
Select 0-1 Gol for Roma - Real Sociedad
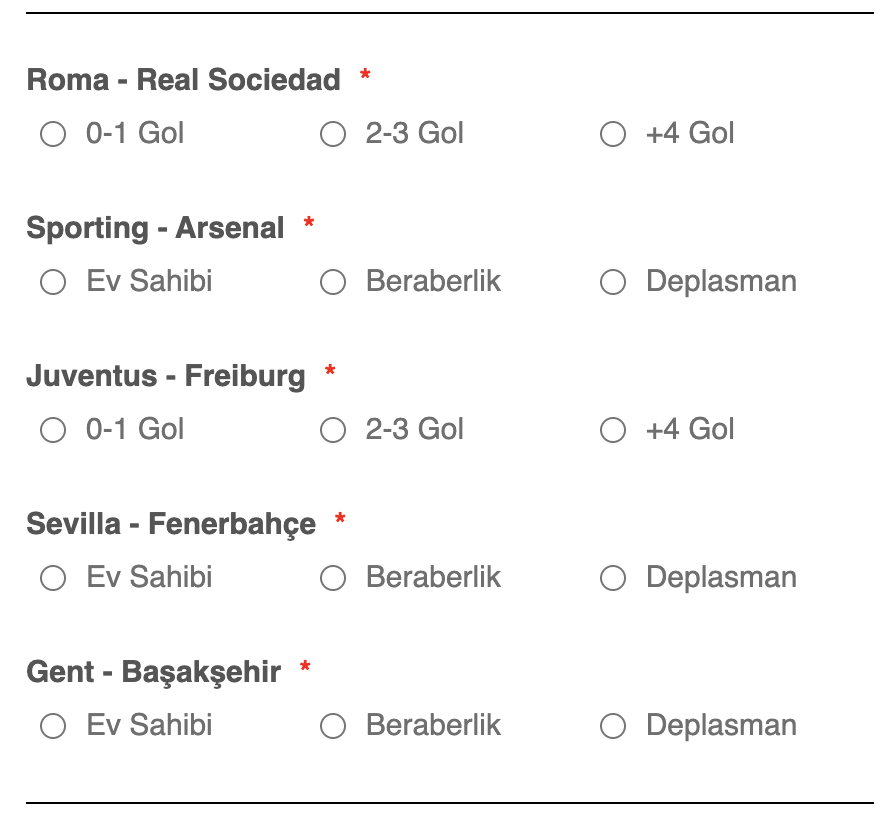pos(53,134)
